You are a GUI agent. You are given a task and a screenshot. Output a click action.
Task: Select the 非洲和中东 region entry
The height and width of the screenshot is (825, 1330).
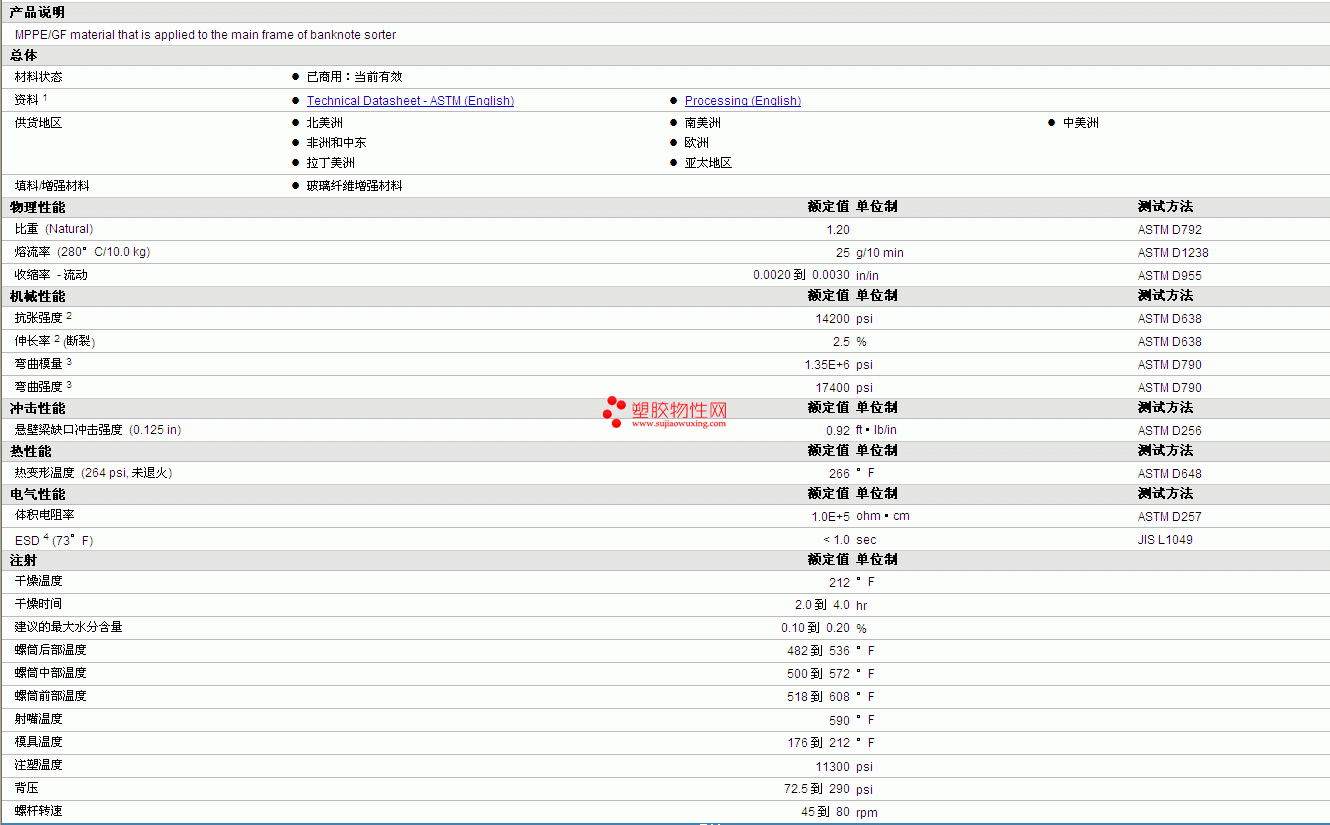(337, 143)
